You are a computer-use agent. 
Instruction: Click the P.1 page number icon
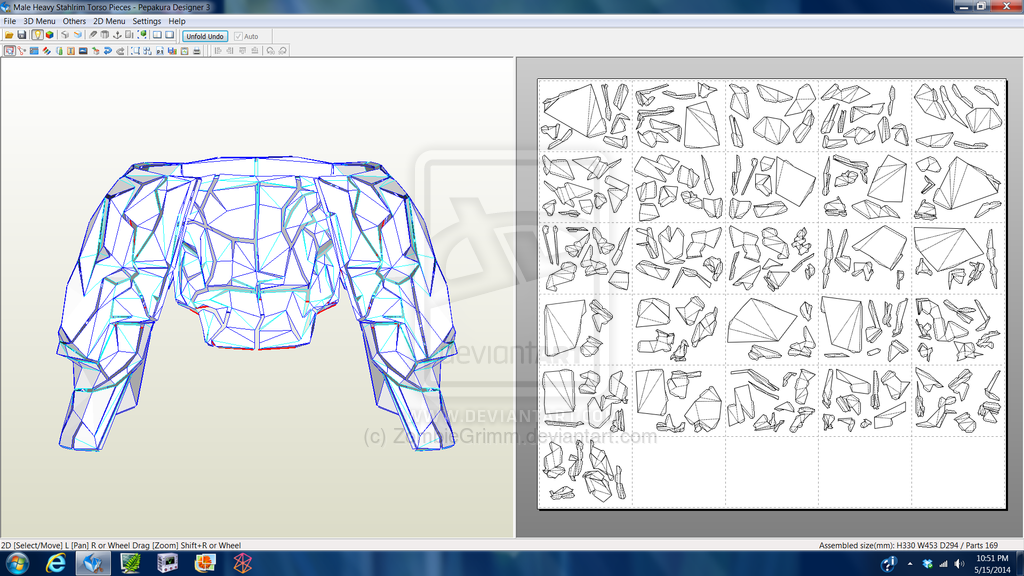160,51
